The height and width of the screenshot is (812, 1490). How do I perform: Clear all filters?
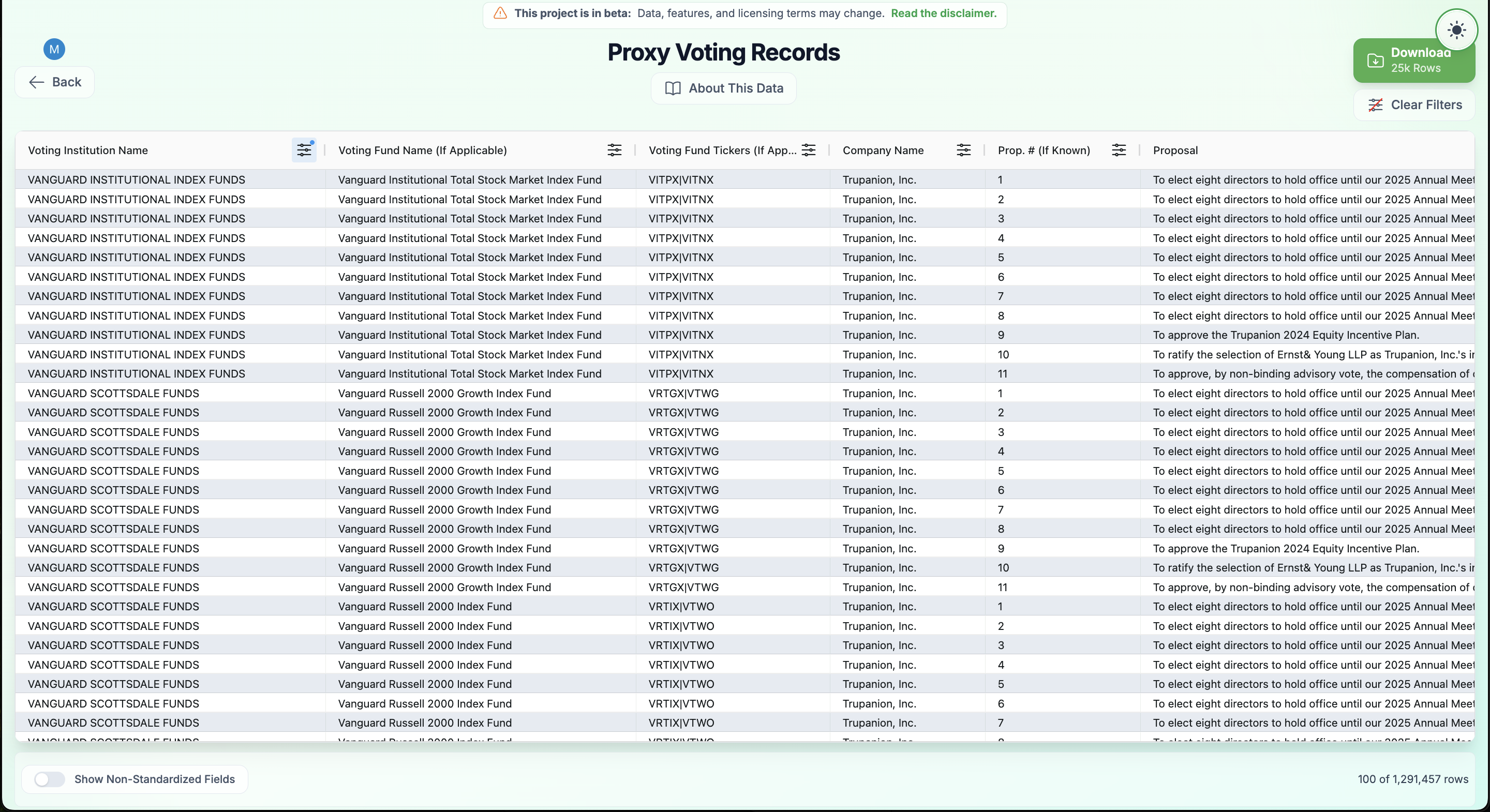[1413, 104]
